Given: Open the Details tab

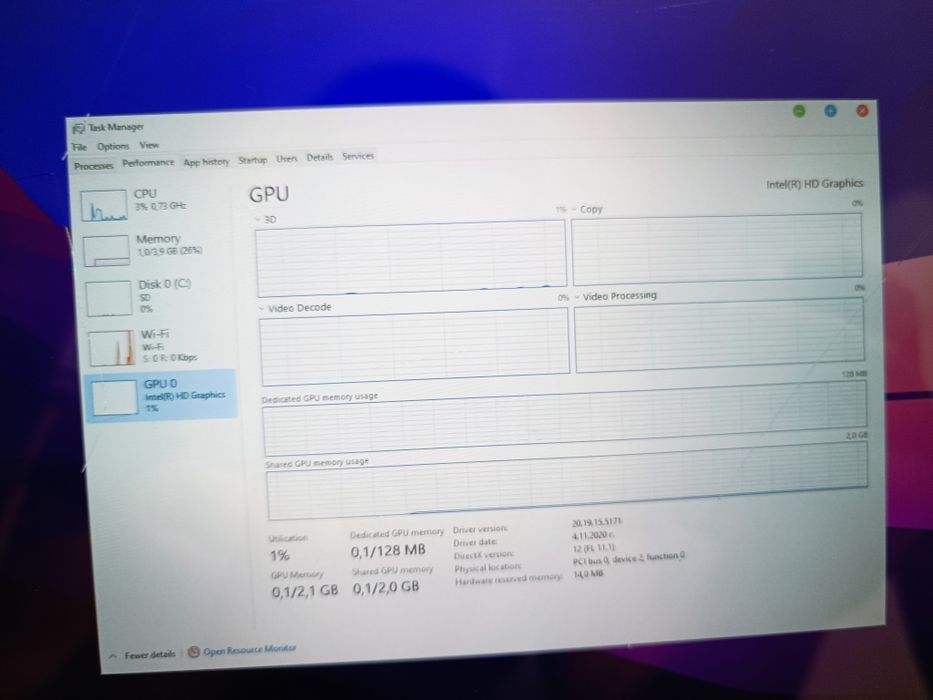Looking at the screenshot, I should (x=320, y=157).
